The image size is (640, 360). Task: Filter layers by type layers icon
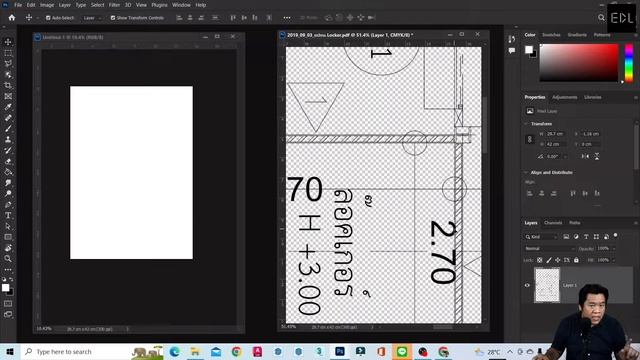pyautogui.click(x=586, y=237)
